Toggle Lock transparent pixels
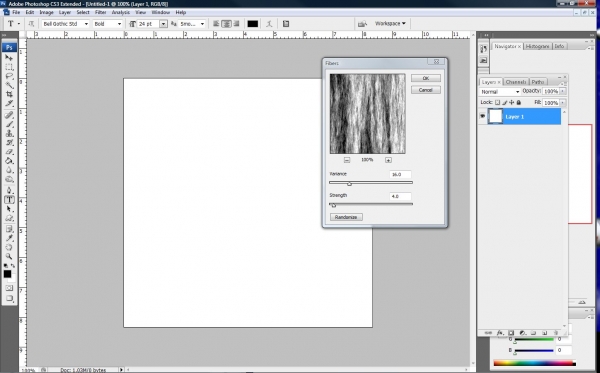 497,103
